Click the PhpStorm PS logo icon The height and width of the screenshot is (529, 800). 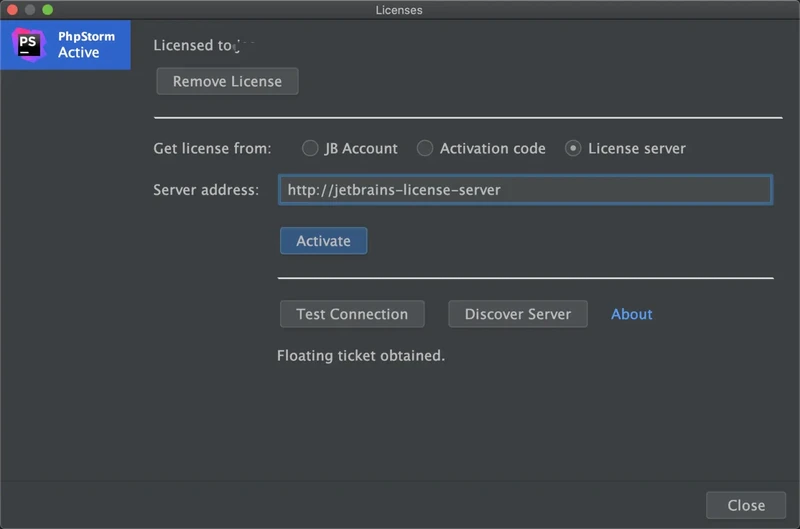pyautogui.click(x=29, y=45)
